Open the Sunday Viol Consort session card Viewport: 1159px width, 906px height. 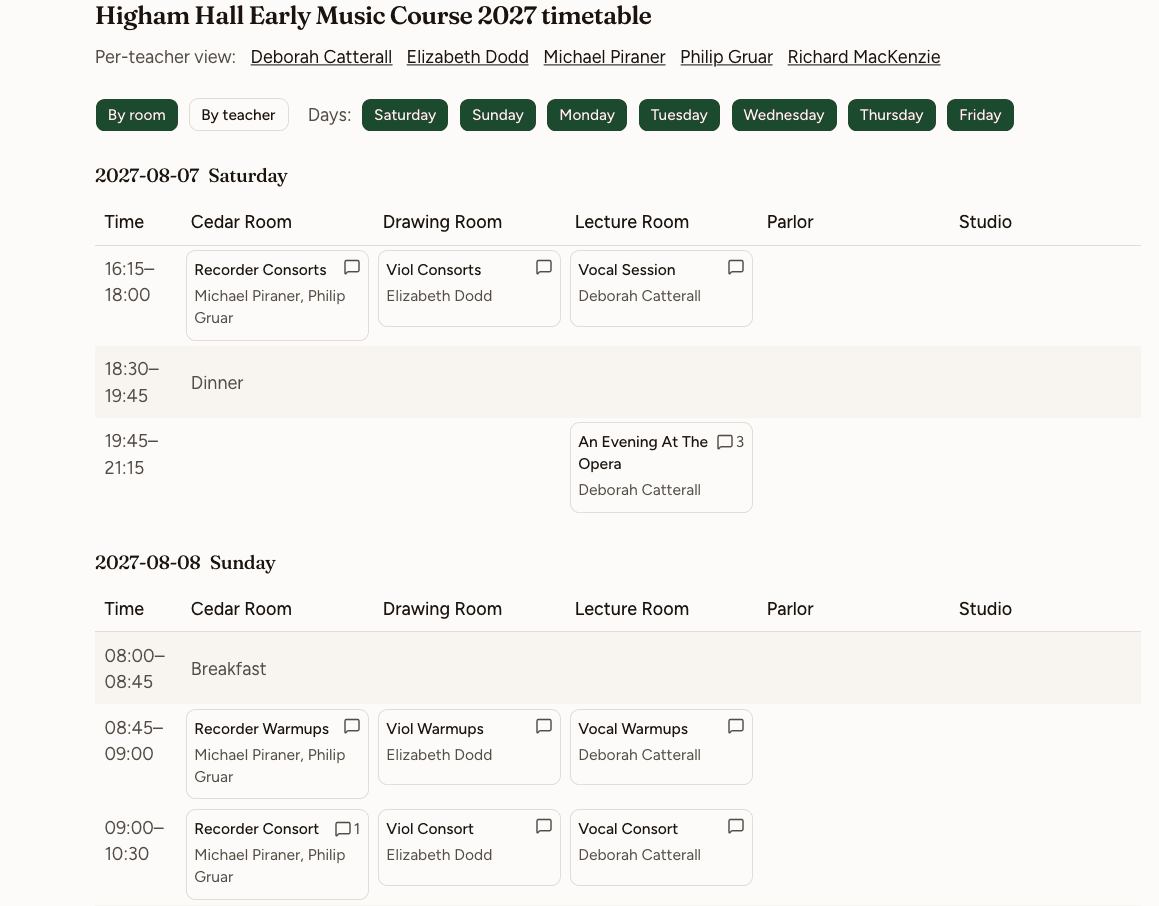[x=469, y=848]
